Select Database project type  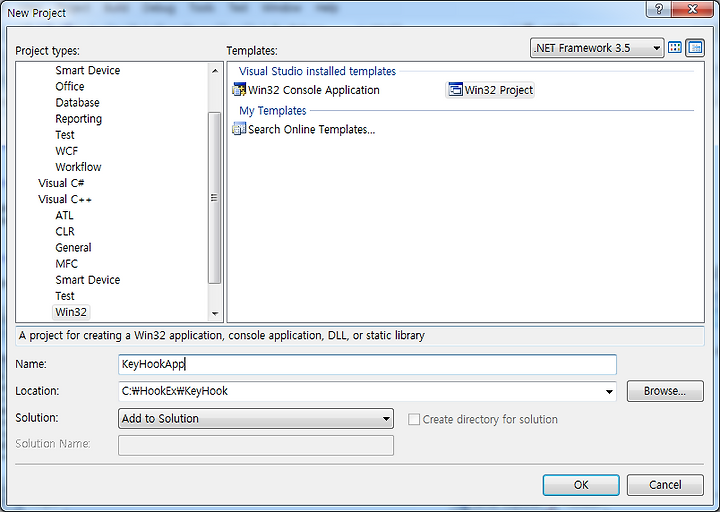coord(77,102)
